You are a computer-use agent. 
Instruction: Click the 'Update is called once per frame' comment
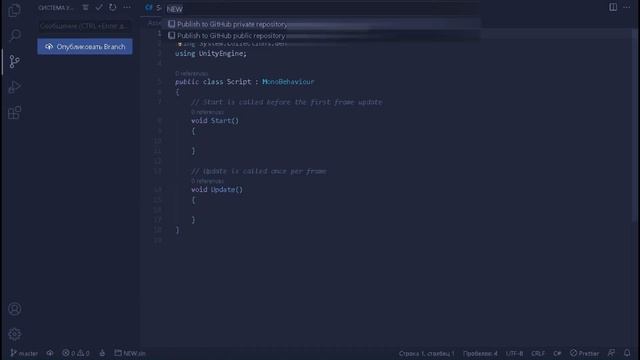(259, 171)
